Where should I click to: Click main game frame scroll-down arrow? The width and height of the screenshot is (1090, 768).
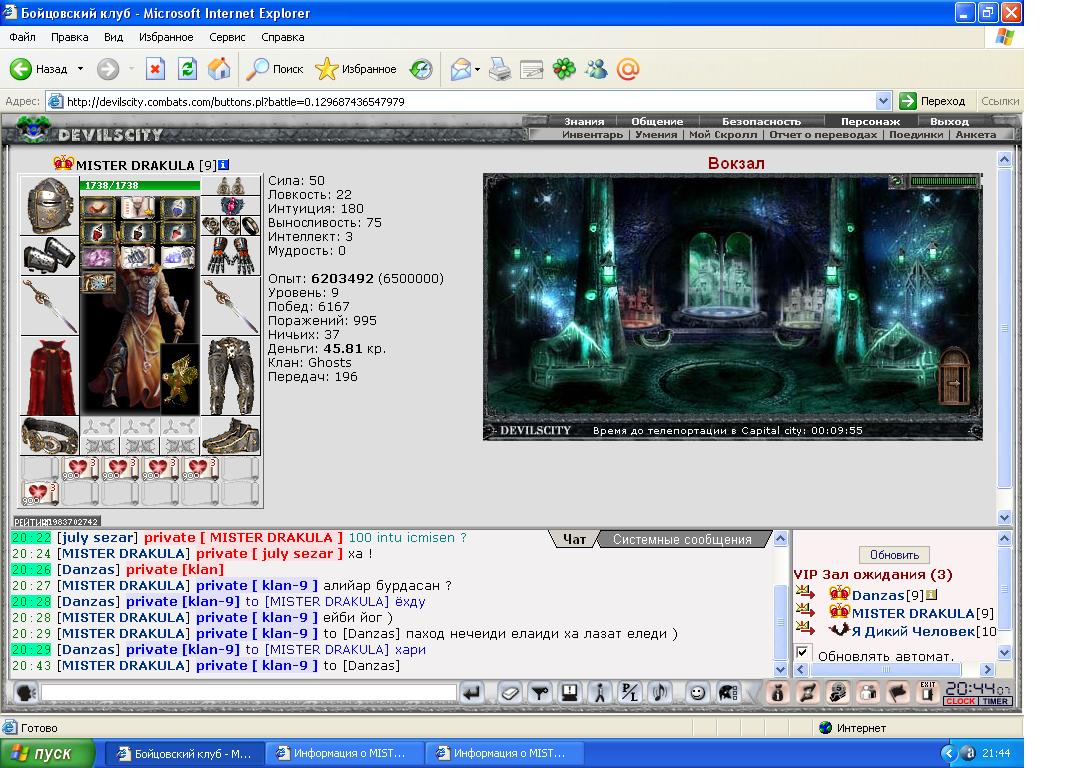[x=1004, y=516]
